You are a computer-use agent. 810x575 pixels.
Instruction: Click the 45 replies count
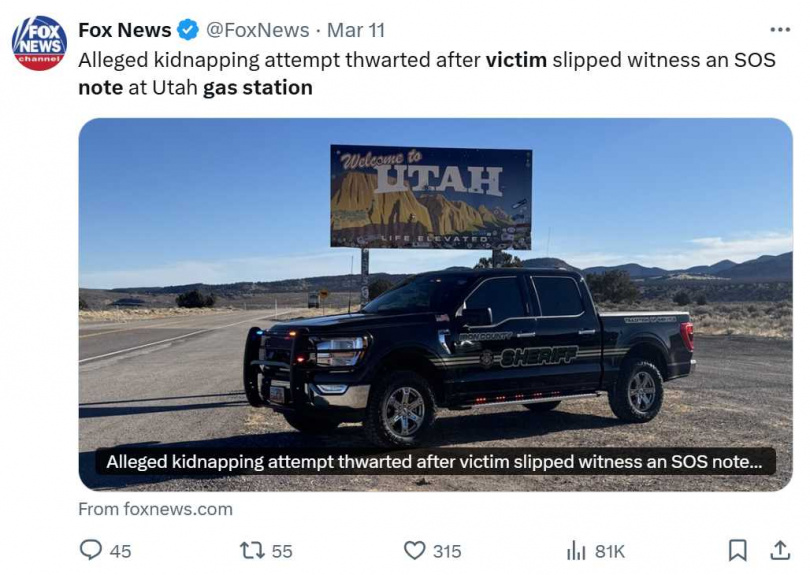tap(120, 551)
